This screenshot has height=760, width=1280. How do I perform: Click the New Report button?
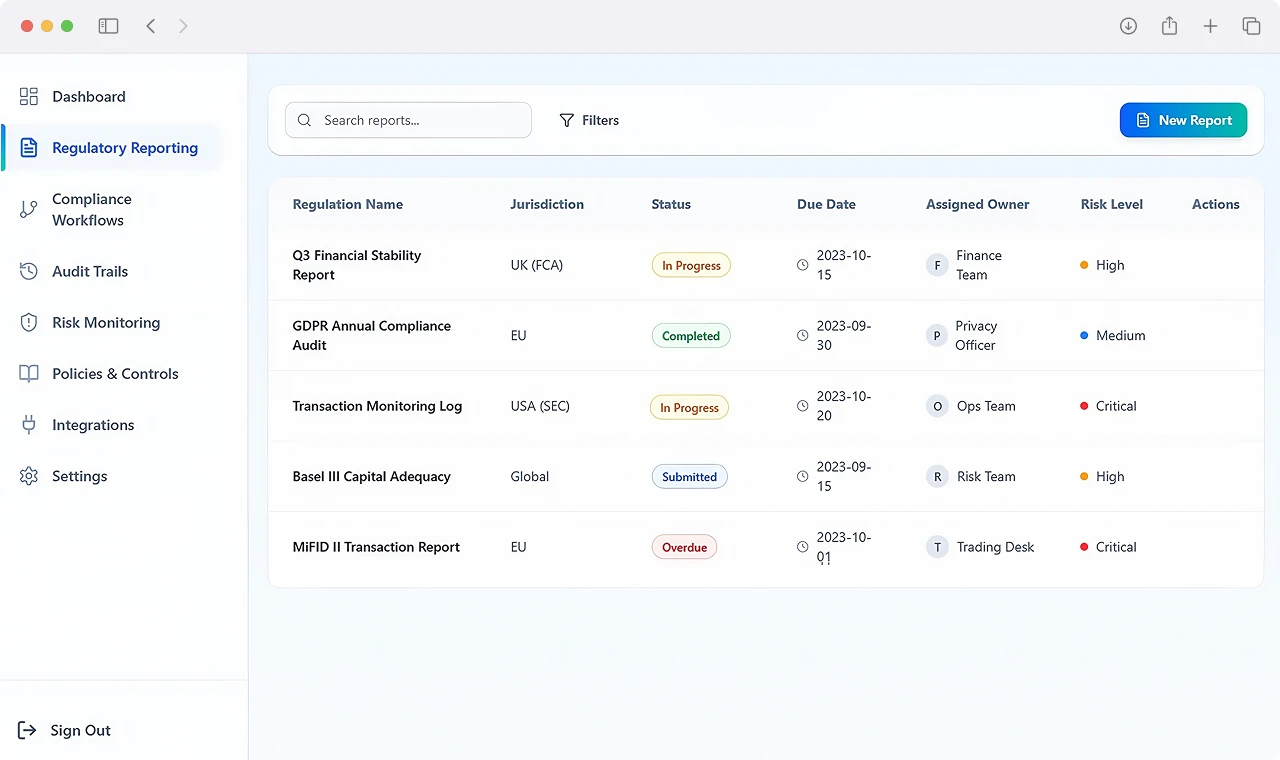tap(1183, 120)
